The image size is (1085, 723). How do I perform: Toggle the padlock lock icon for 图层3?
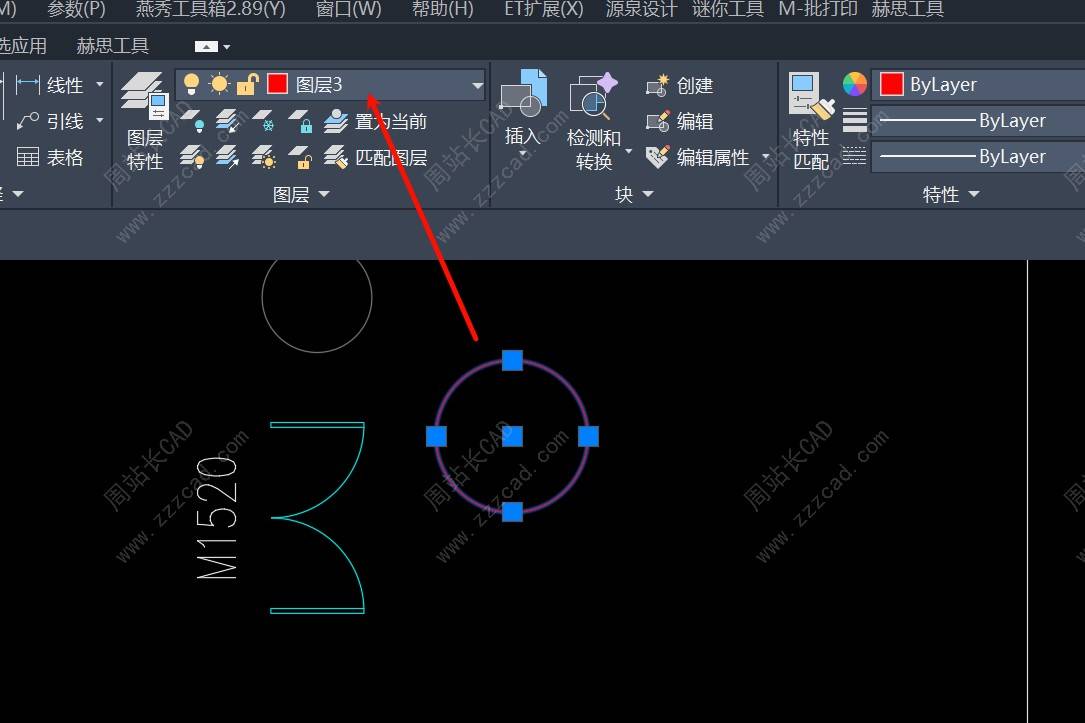(x=247, y=85)
